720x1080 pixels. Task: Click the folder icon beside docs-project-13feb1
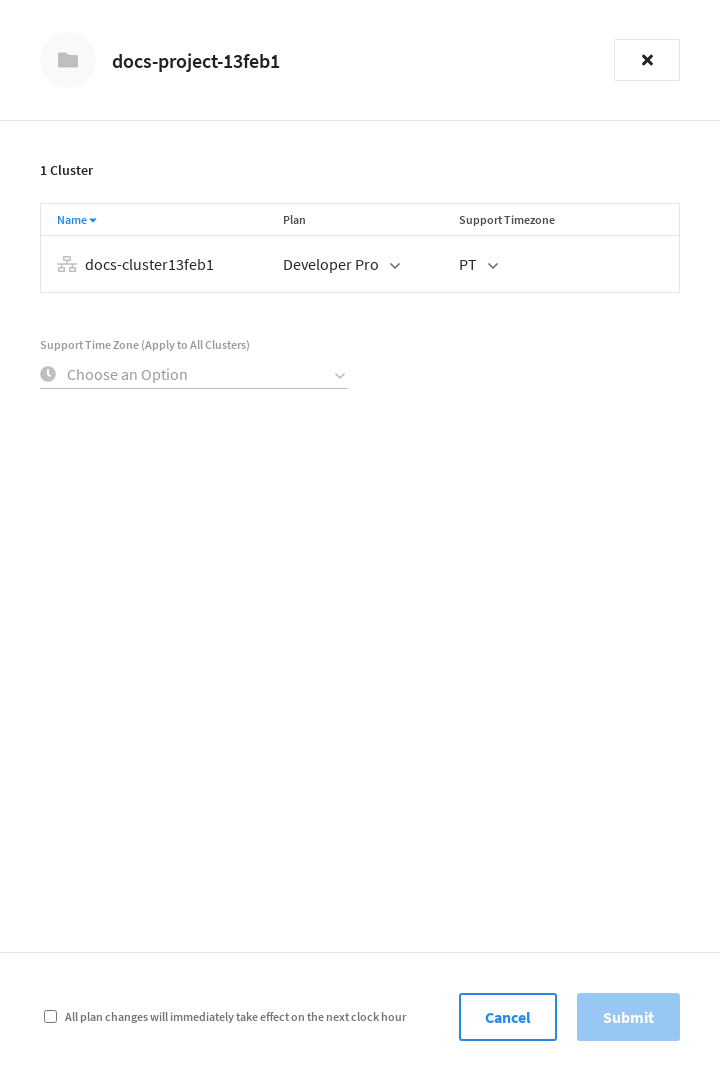(68, 60)
